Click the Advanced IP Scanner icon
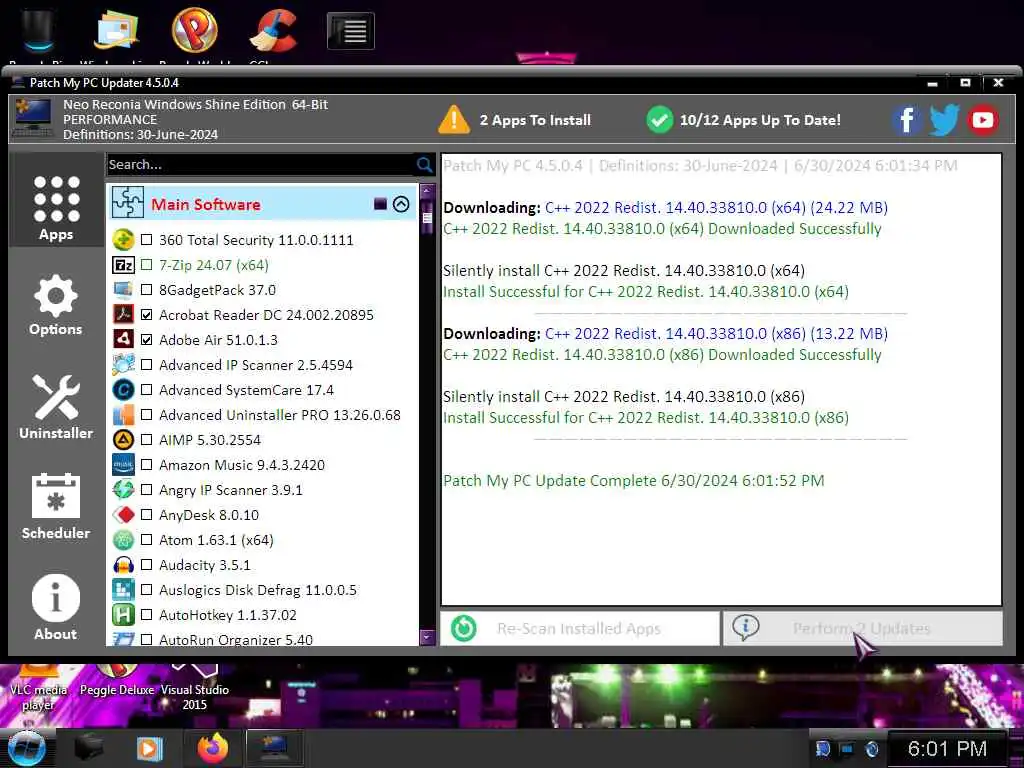1024x768 pixels. coord(123,364)
